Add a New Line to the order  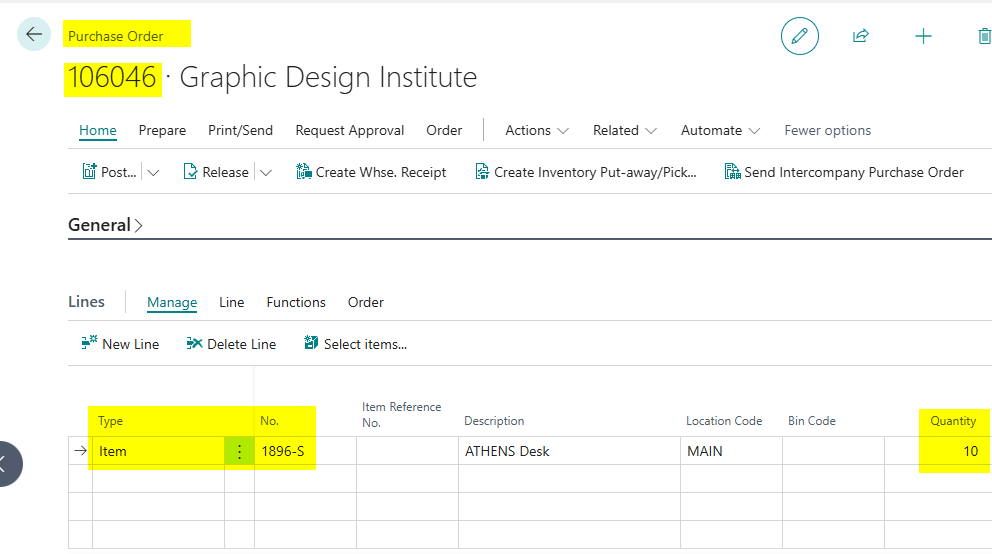point(120,344)
